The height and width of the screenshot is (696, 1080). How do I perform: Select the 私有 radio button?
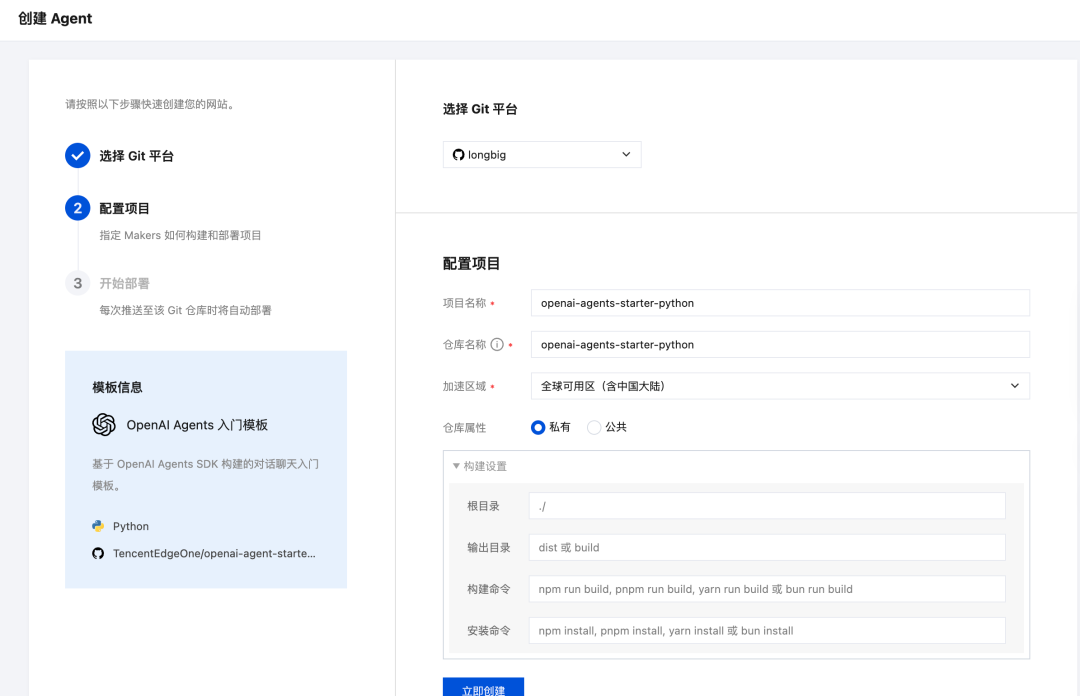(538, 427)
